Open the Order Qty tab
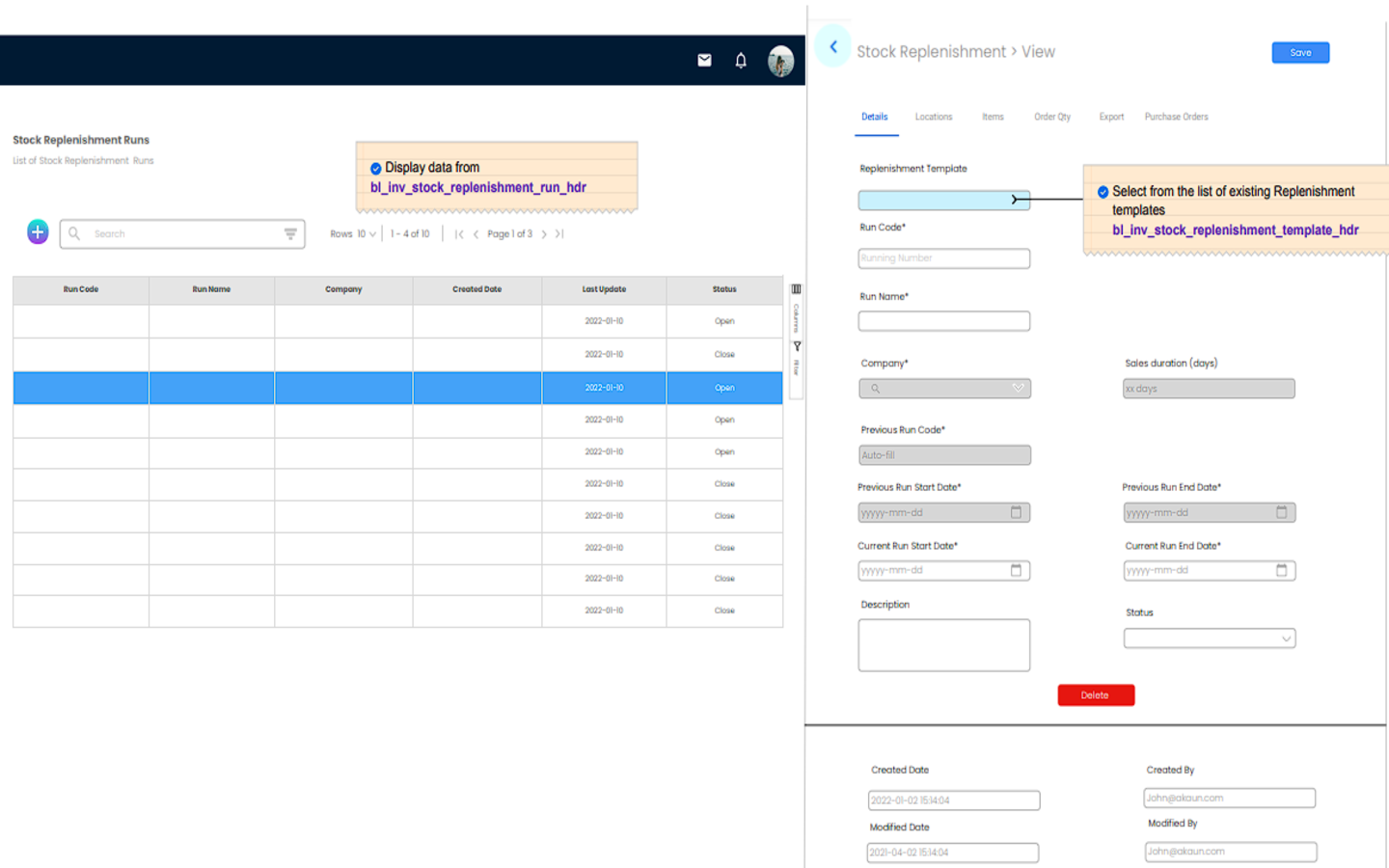 click(x=1052, y=117)
